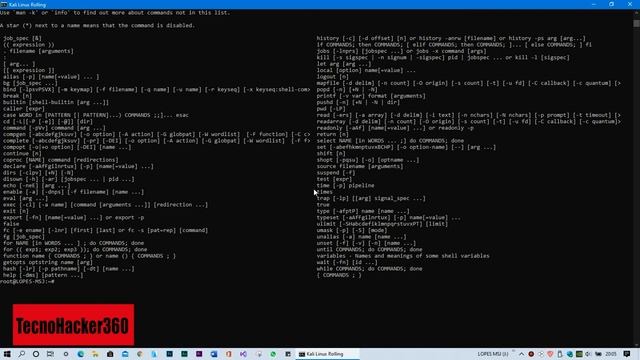Click the 'help [-dms] [pattern ...]' line
This screenshot has width=640, height=360.
pos(43,275)
